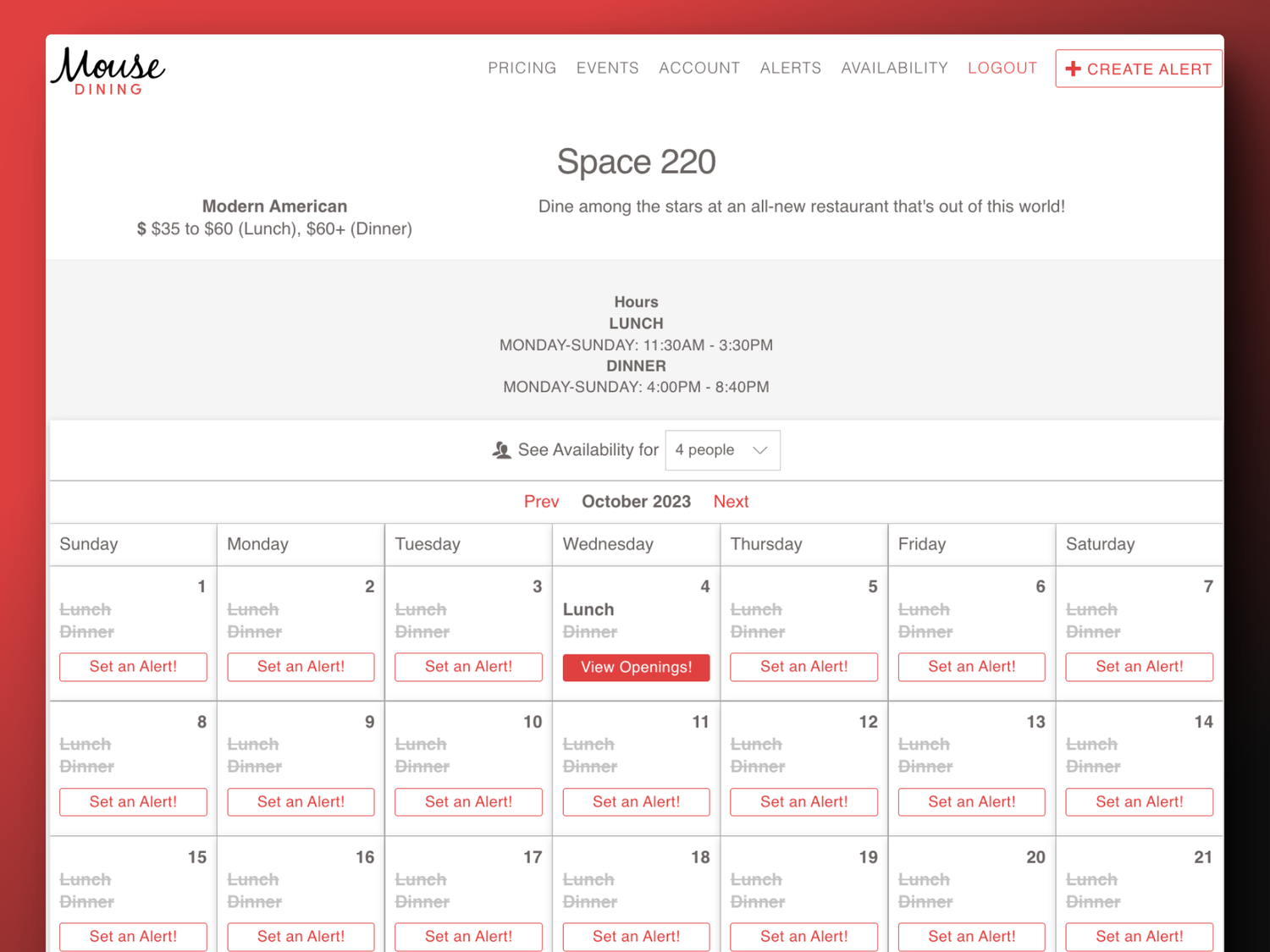Open the AVAILABILITY menu item

894,68
